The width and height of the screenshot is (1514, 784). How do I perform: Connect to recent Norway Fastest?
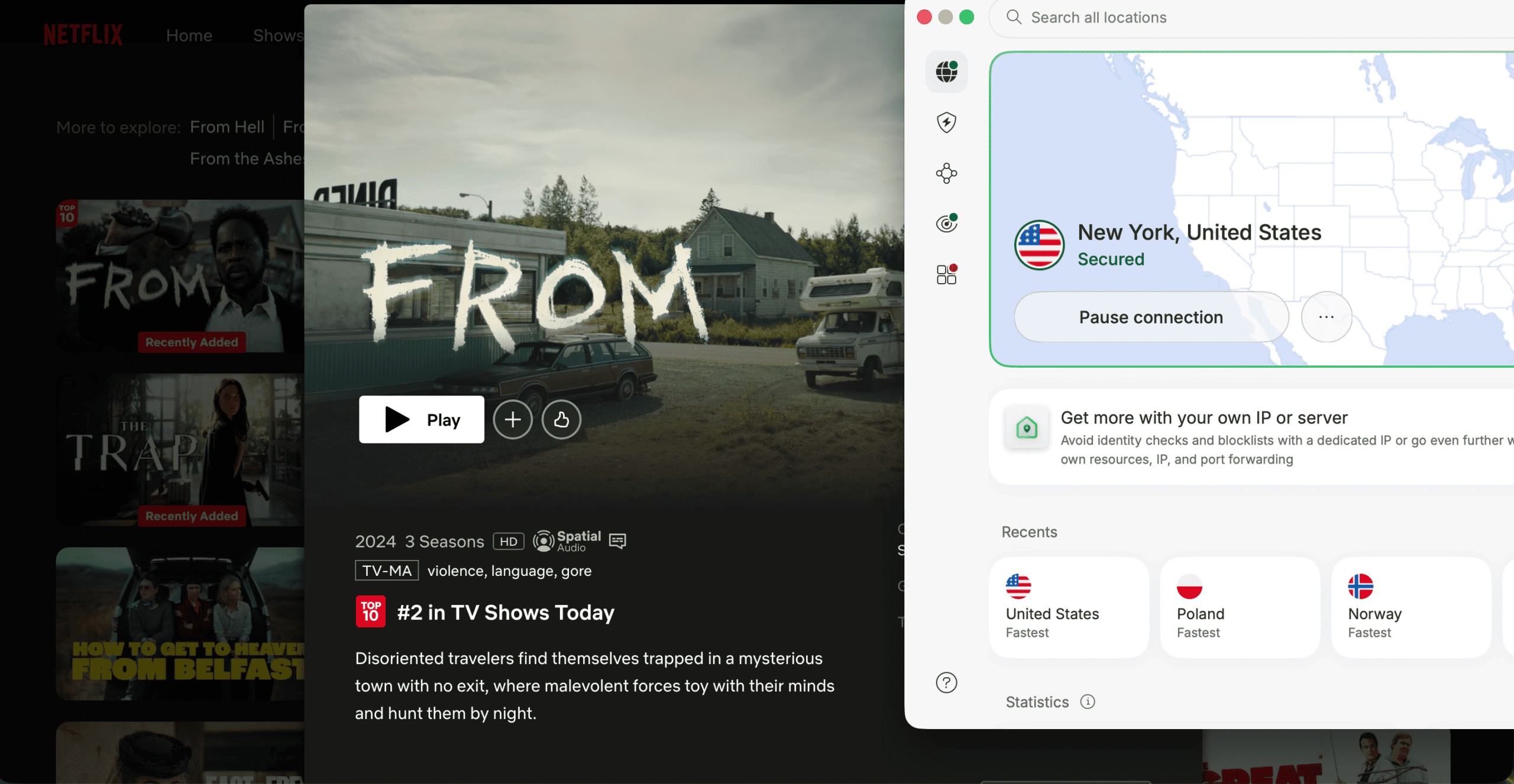1411,607
